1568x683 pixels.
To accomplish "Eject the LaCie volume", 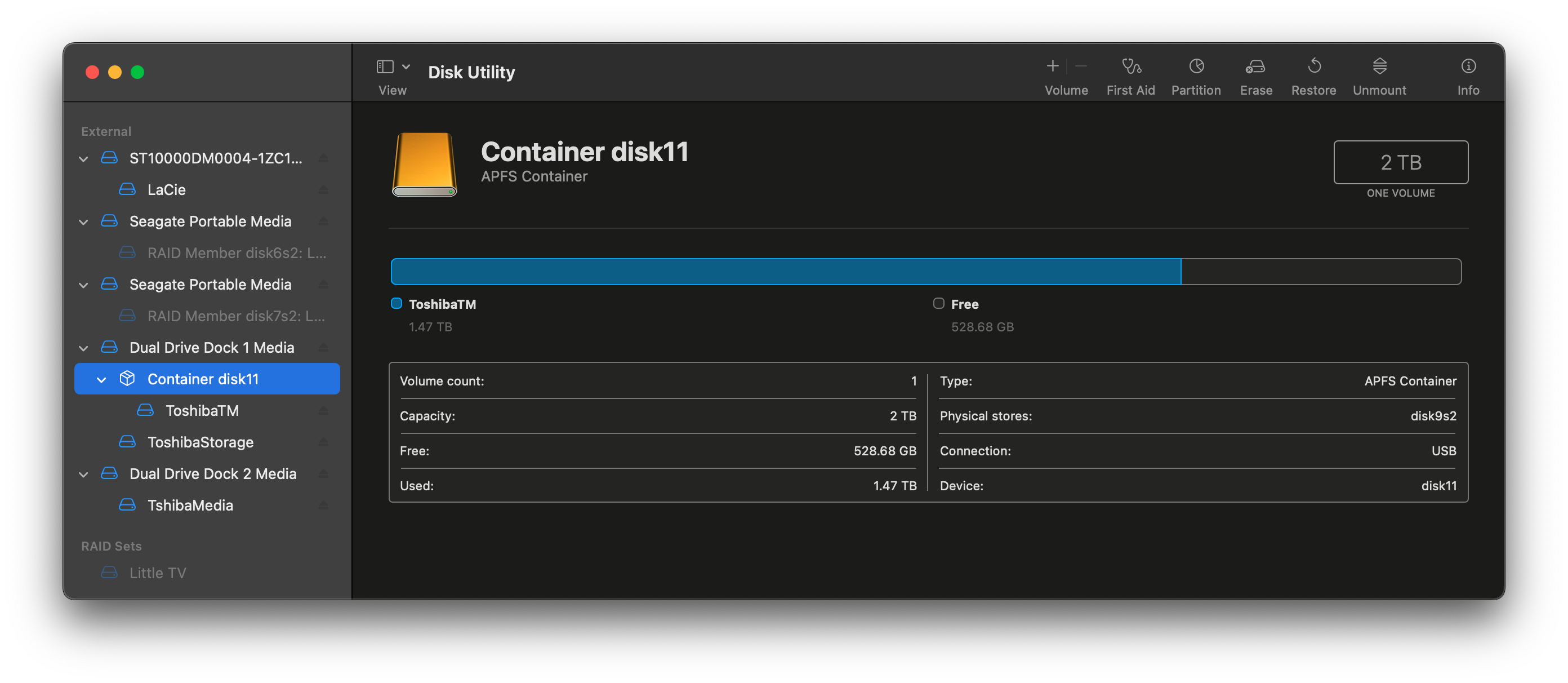I will (323, 190).
